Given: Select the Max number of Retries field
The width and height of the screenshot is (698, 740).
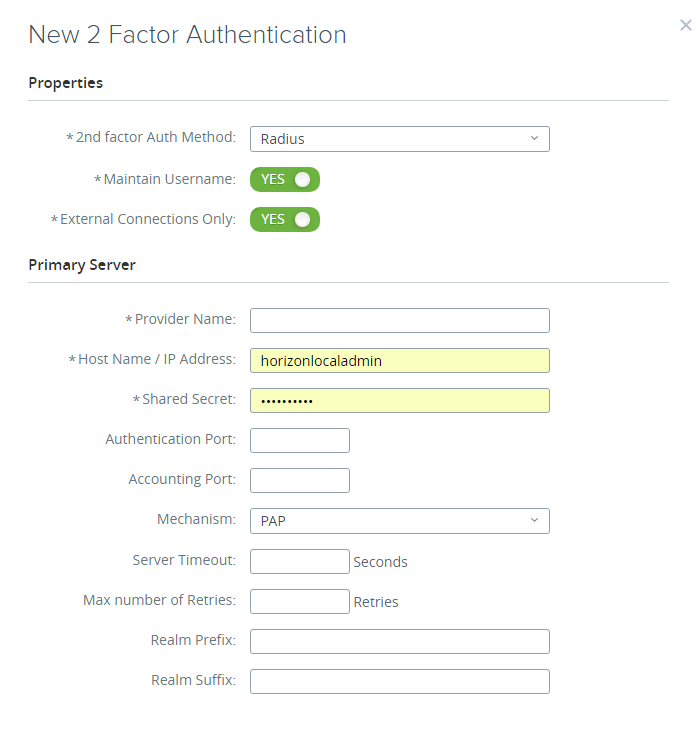Looking at the screenshot, I should coord(299,601).
